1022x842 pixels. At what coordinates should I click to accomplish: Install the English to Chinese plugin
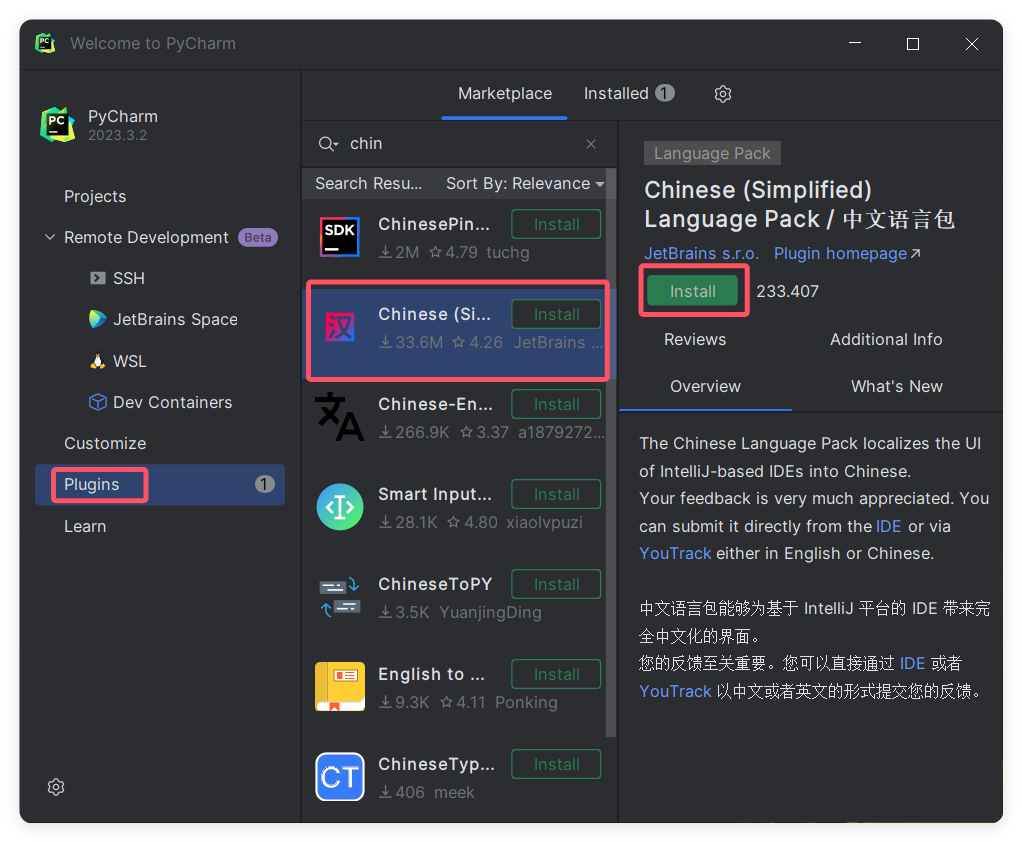coord(556,674)
